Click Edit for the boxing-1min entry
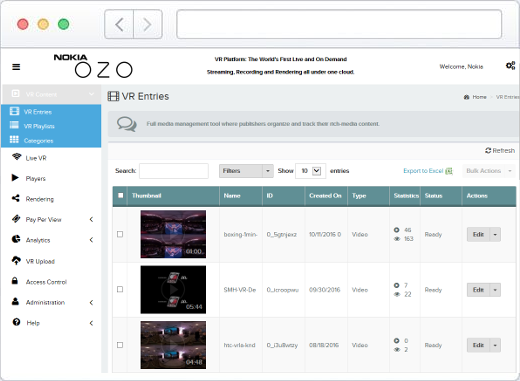Screen dimensions: 520x381 coord(478,235)
